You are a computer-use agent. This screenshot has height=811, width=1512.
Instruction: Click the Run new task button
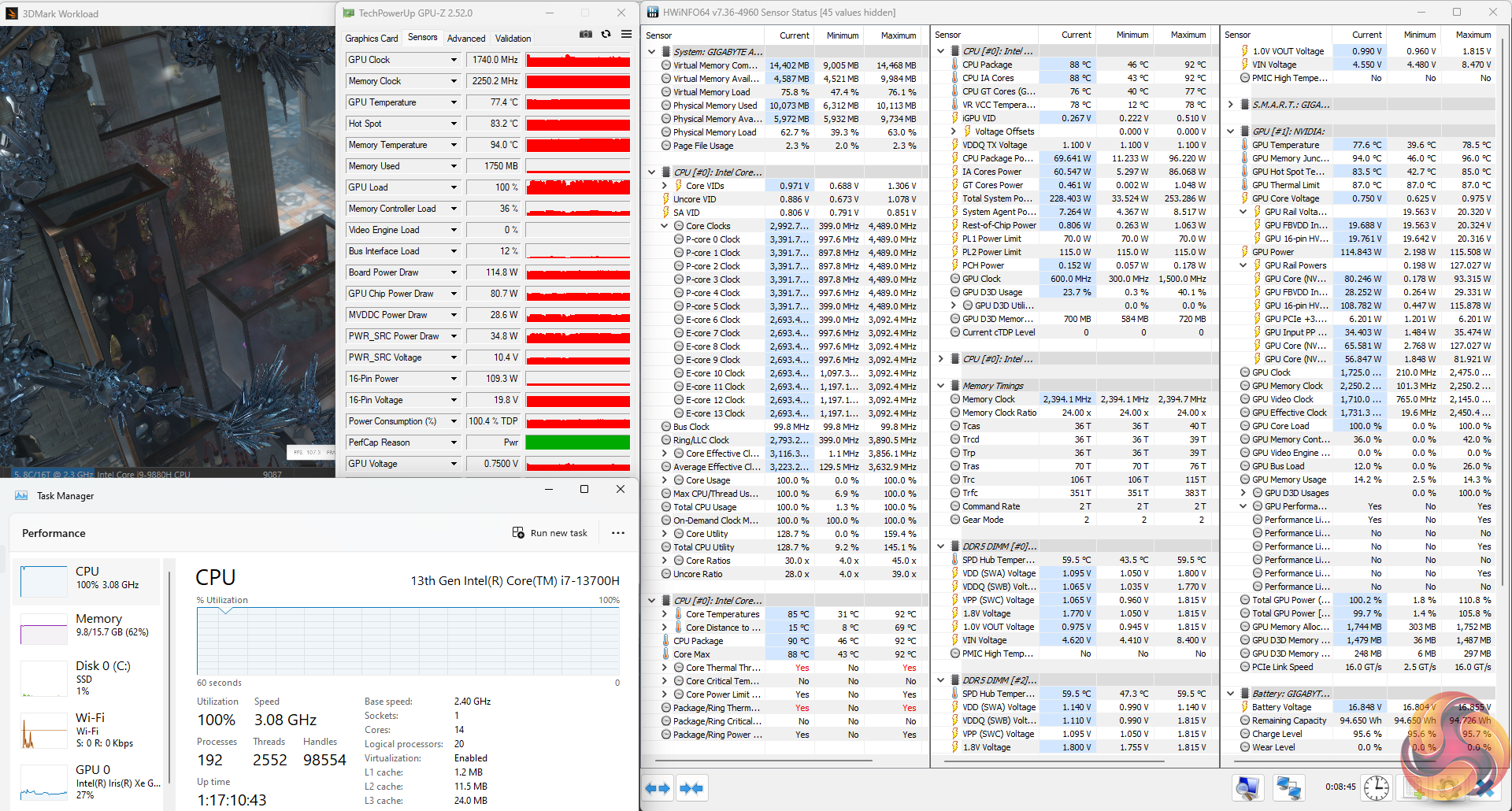pyautogui.click(x=550, y=533)
